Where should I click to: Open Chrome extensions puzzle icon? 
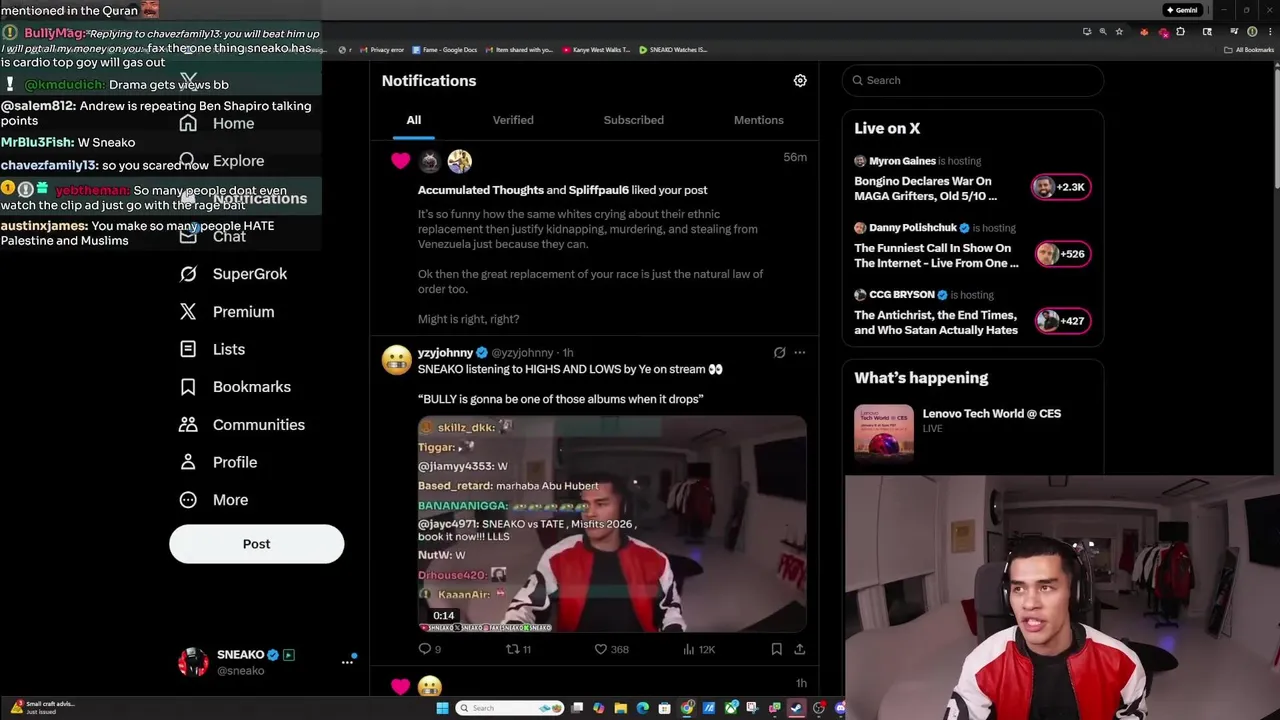tap(1180, 32)
